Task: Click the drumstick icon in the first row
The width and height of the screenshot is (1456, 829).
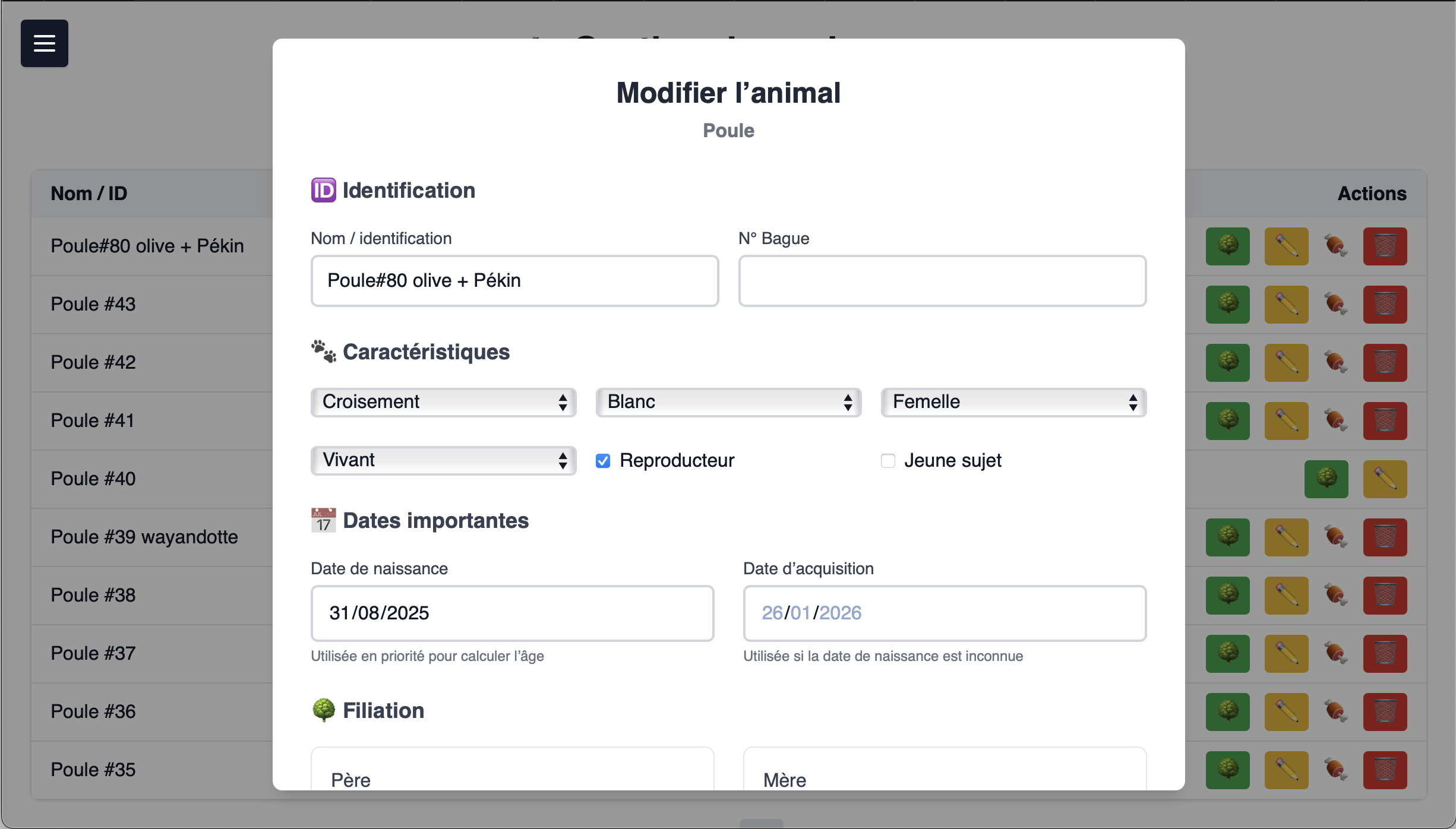Action: coord(1335,246)
